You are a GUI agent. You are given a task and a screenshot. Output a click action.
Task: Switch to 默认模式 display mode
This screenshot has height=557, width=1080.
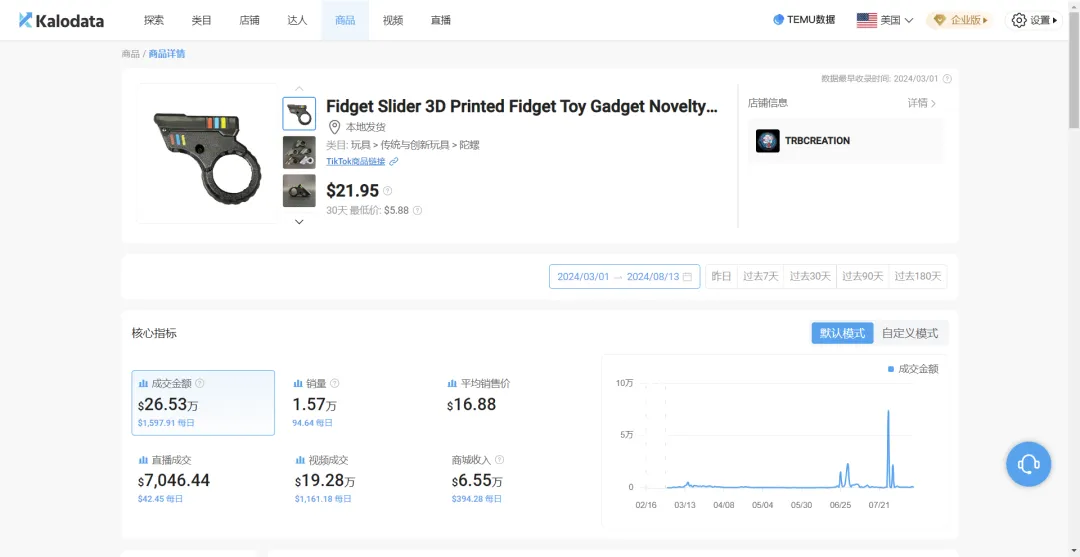click(x=842, y=333)
